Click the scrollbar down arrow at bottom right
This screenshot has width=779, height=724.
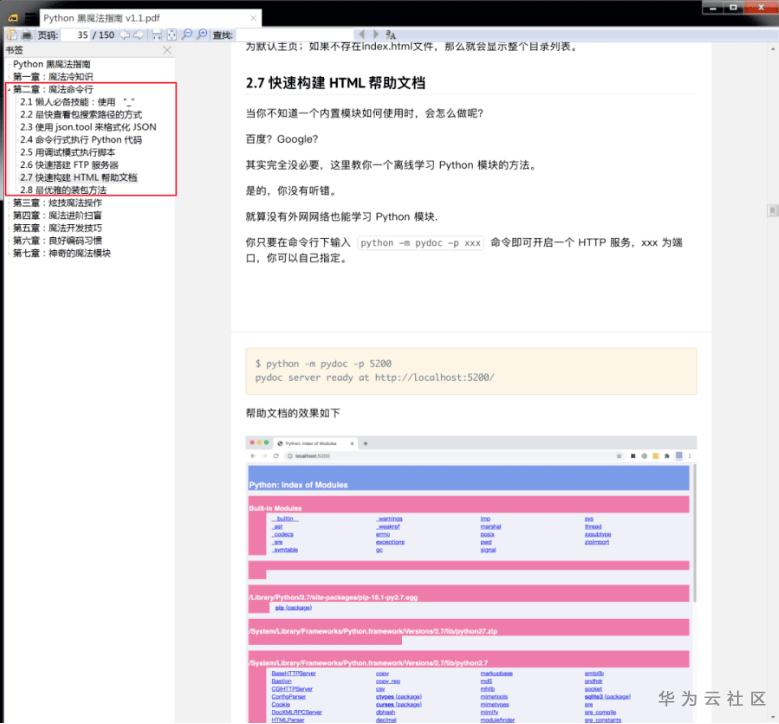(x=773, y=717)
